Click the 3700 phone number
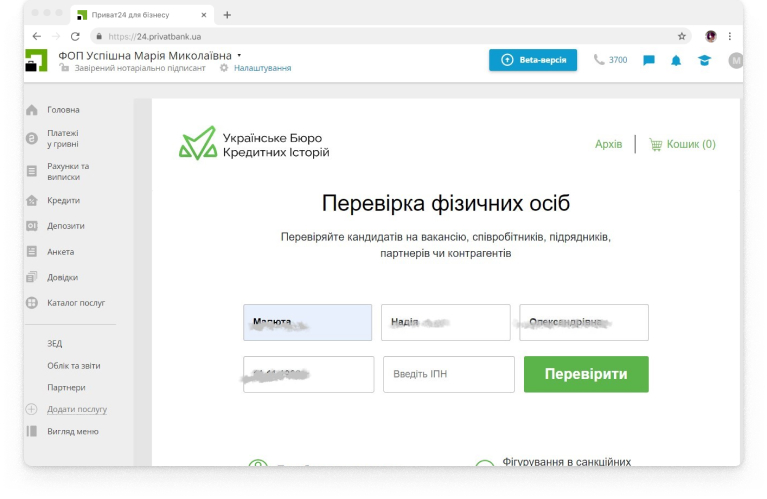 click(x=618, y=60)
